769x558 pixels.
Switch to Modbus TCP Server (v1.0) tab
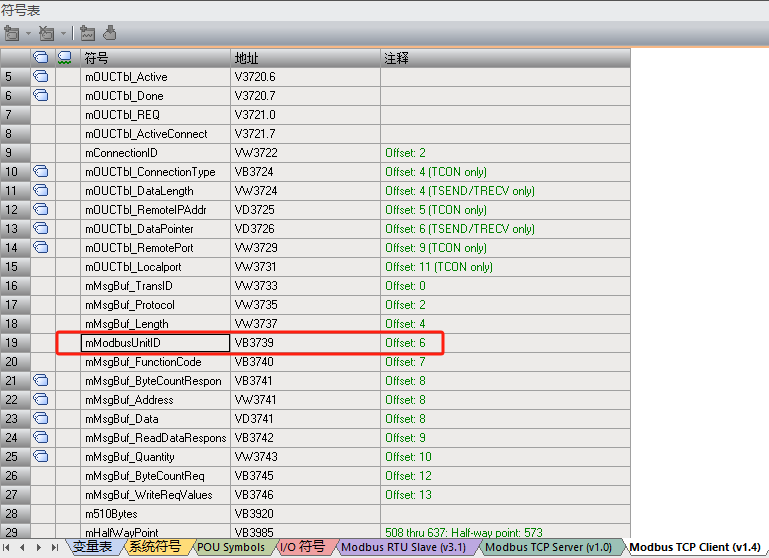[549, 547]
